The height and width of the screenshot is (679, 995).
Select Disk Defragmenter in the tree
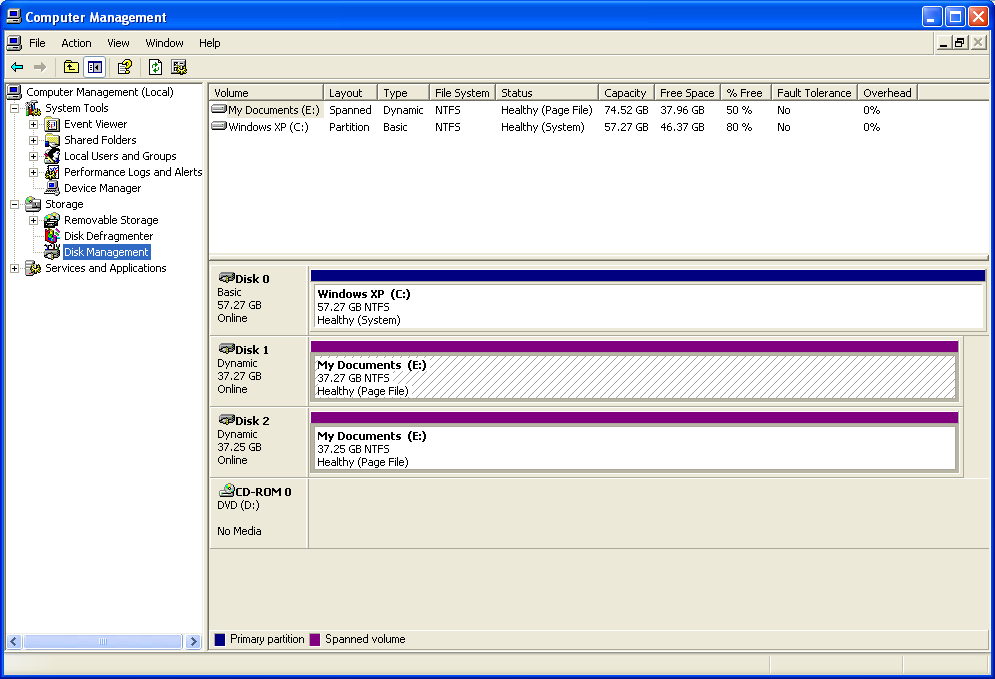click(x=108, y=236)
